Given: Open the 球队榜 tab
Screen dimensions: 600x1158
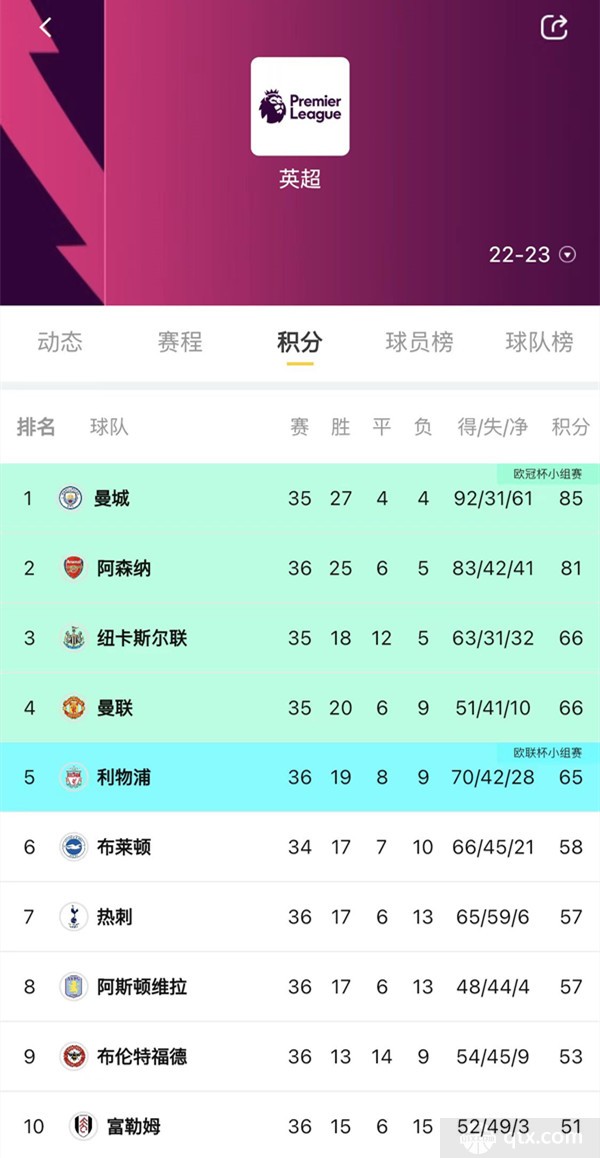Looking at the screenshot, I should pos(539,342).
